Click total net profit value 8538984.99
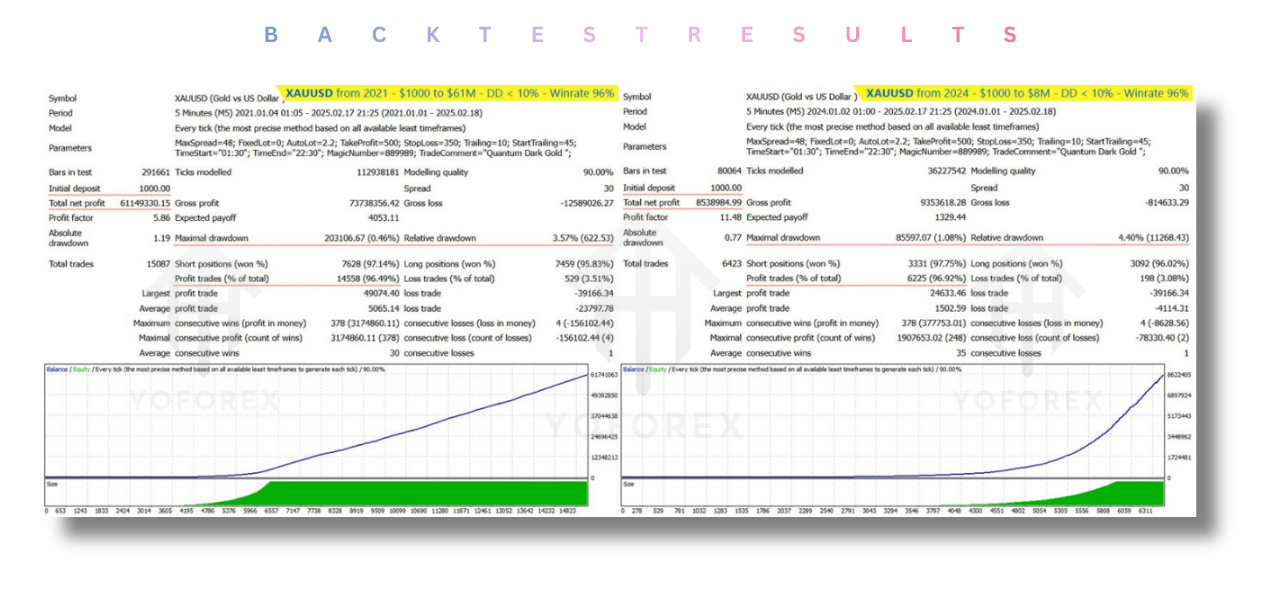The image size is (1280, 596). 714,203
